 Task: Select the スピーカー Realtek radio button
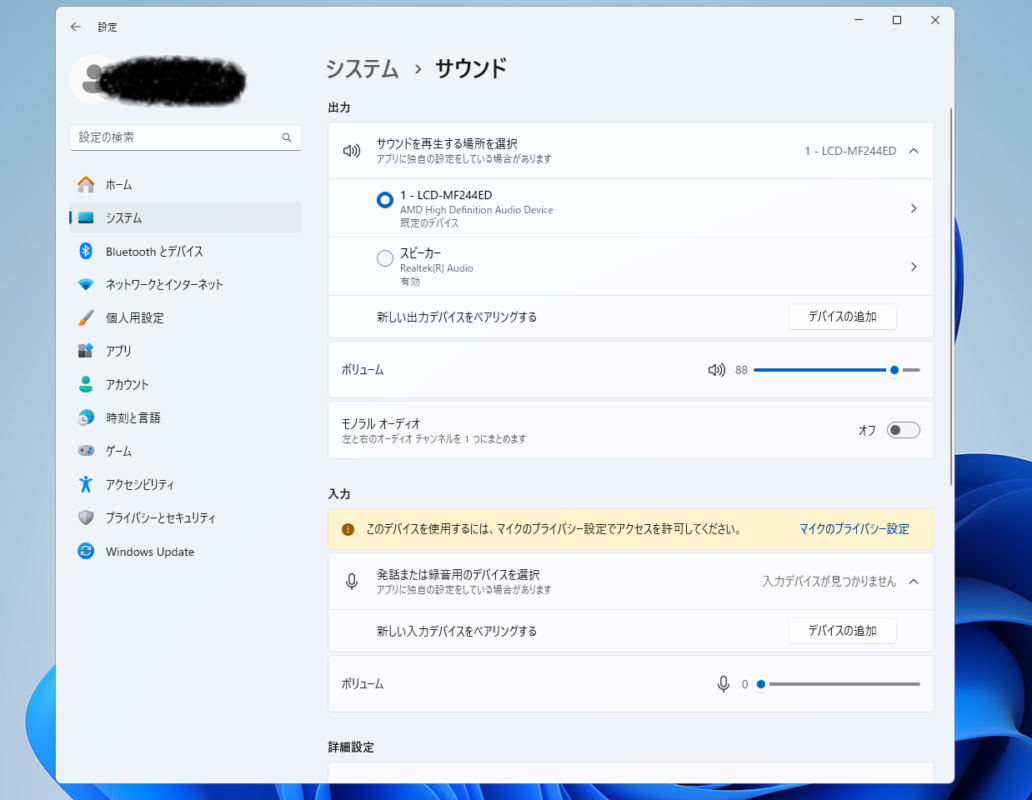pos(385,259)
